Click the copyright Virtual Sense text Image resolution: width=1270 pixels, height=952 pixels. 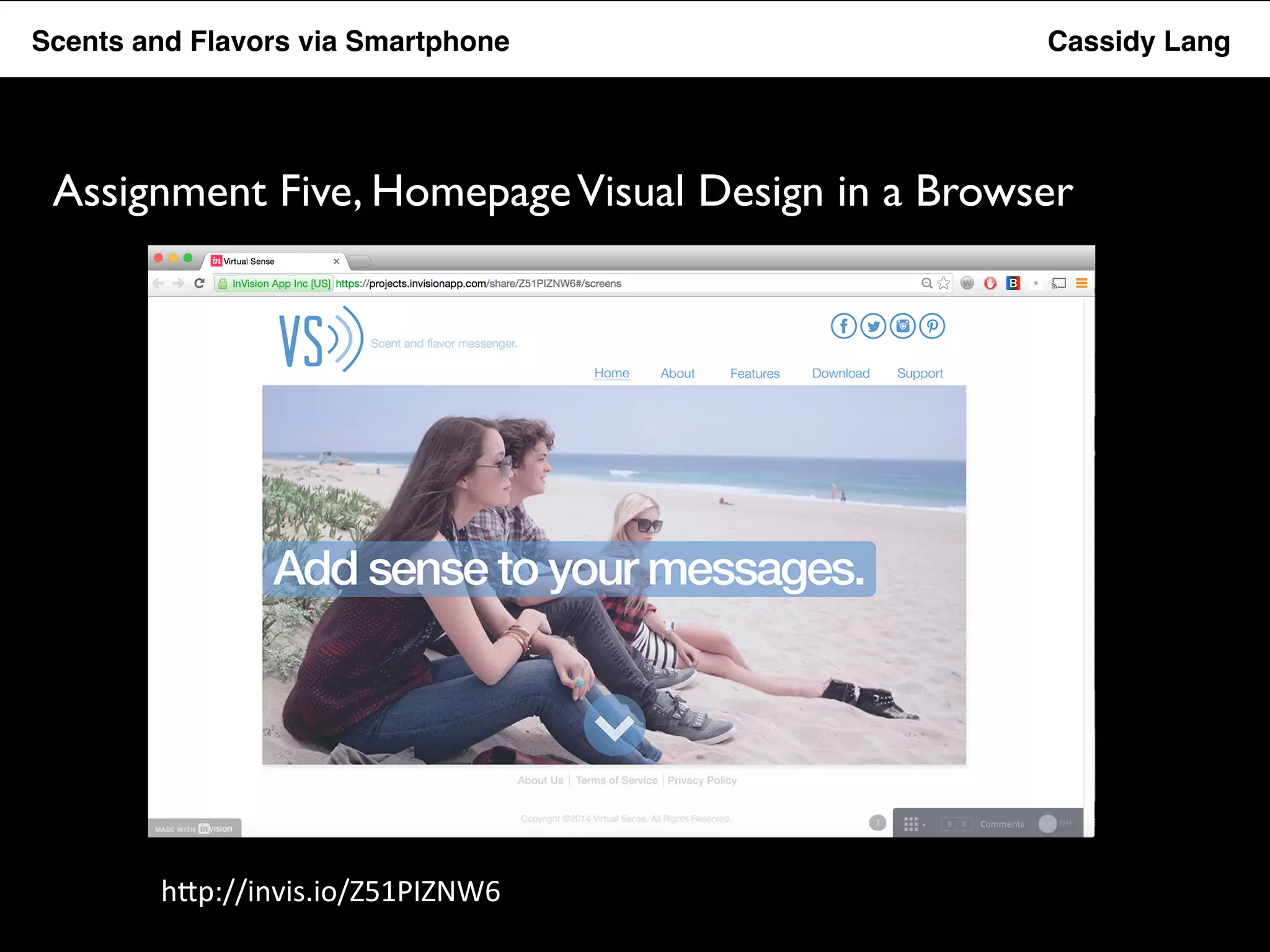pos(626,819)
